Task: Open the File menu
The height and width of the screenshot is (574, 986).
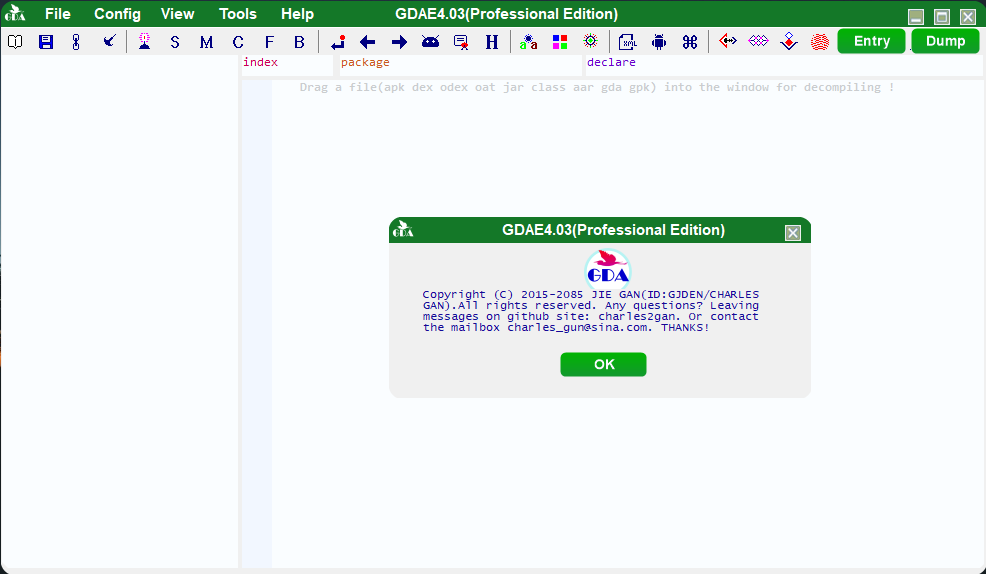Action: (58, 14)
